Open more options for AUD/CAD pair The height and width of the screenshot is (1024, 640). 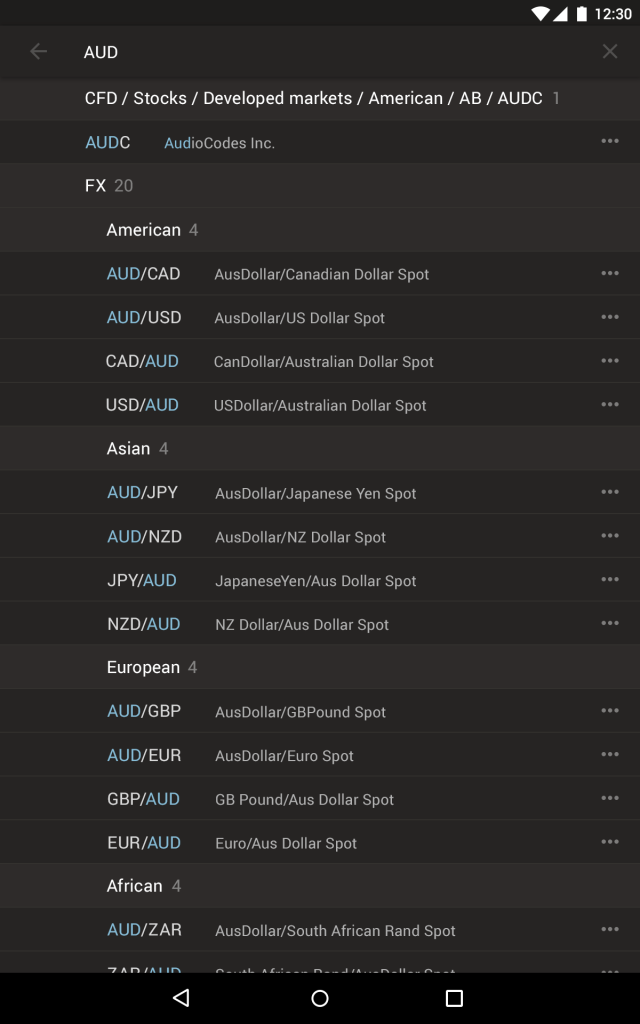[x=610, y=273]
